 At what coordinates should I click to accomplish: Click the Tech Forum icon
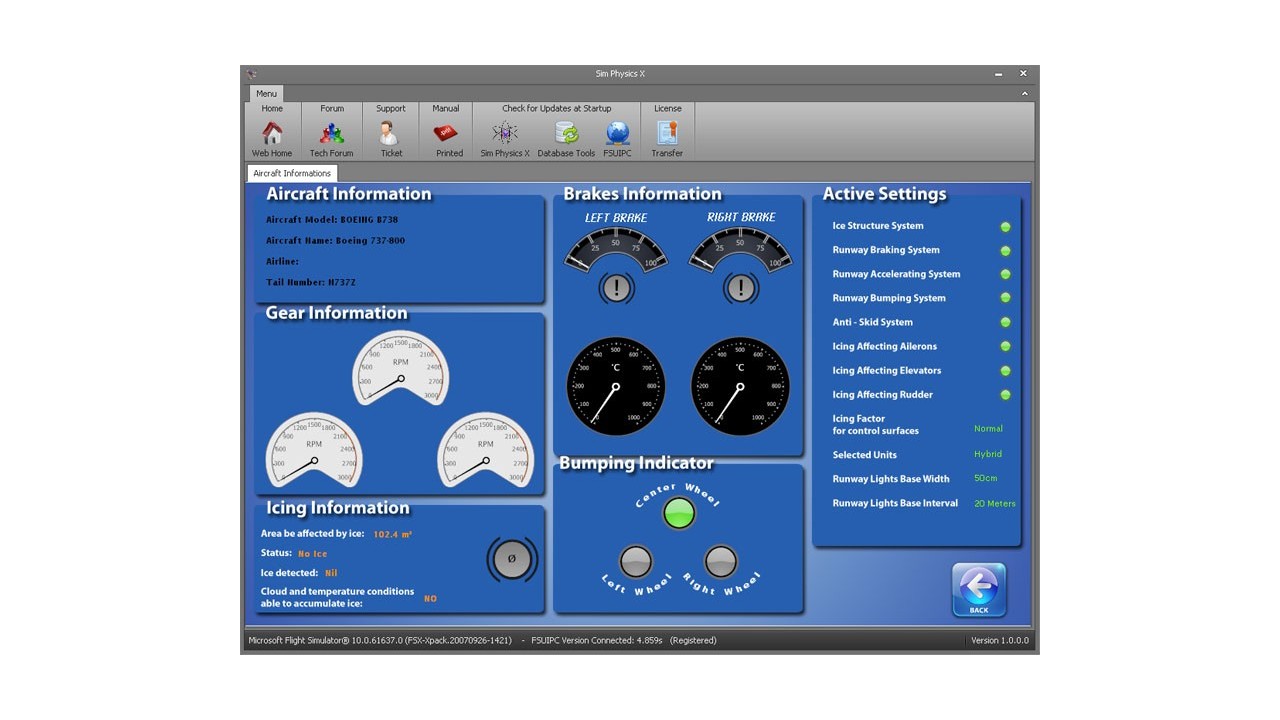[331, 134]
